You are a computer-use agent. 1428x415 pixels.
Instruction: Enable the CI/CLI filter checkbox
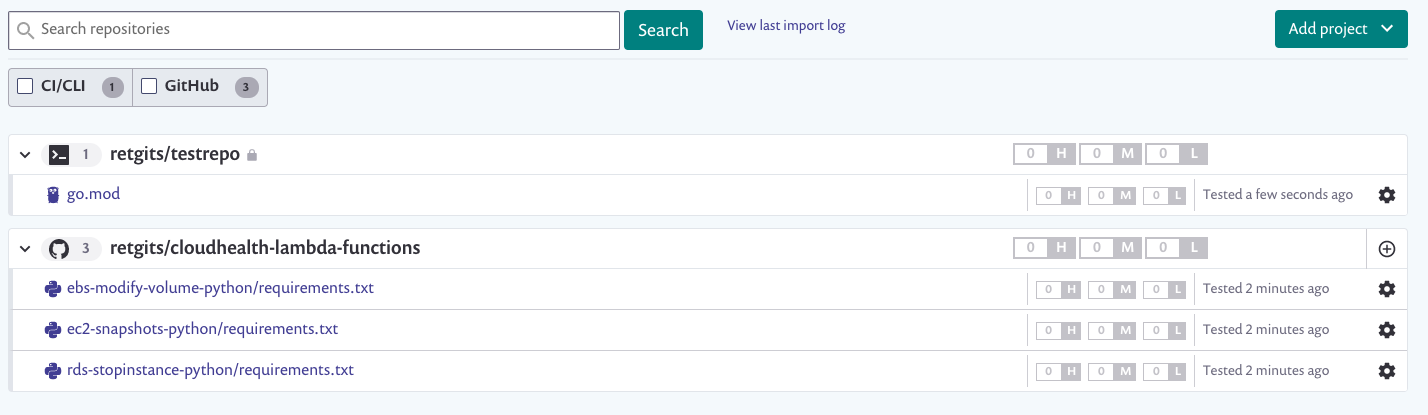coord(26,86)
